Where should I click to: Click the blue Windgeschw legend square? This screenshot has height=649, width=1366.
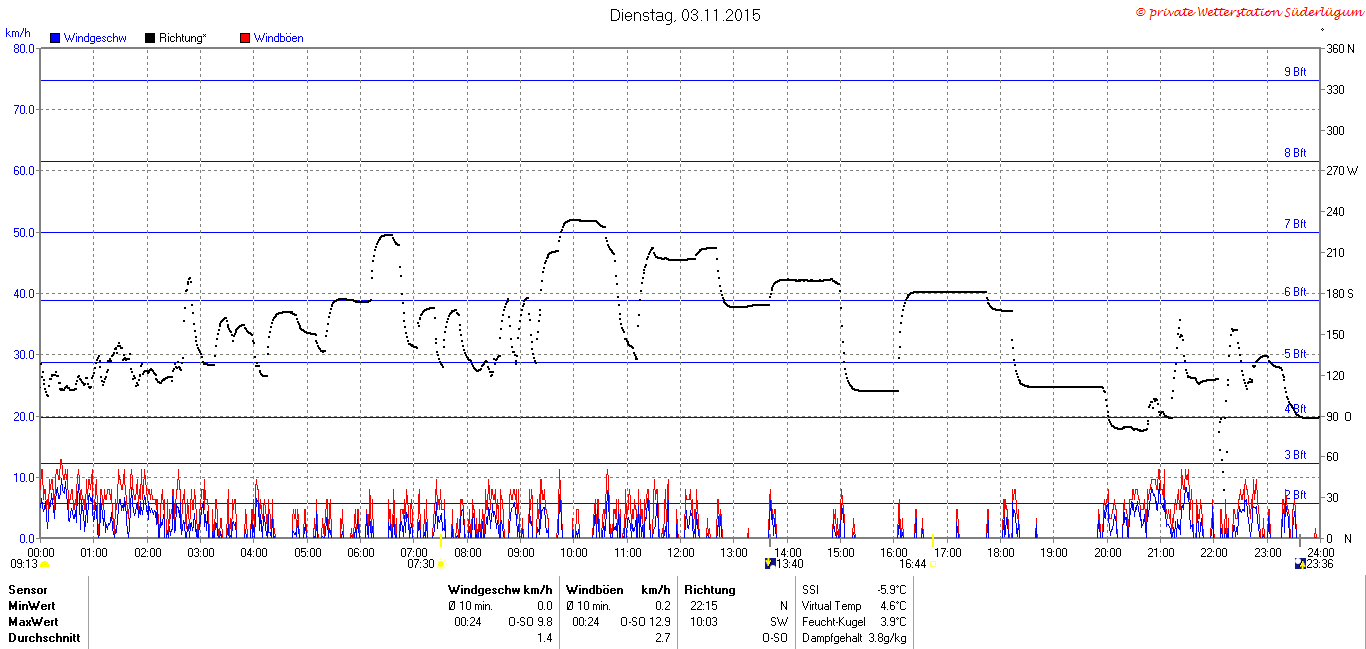tap(55, 38)
